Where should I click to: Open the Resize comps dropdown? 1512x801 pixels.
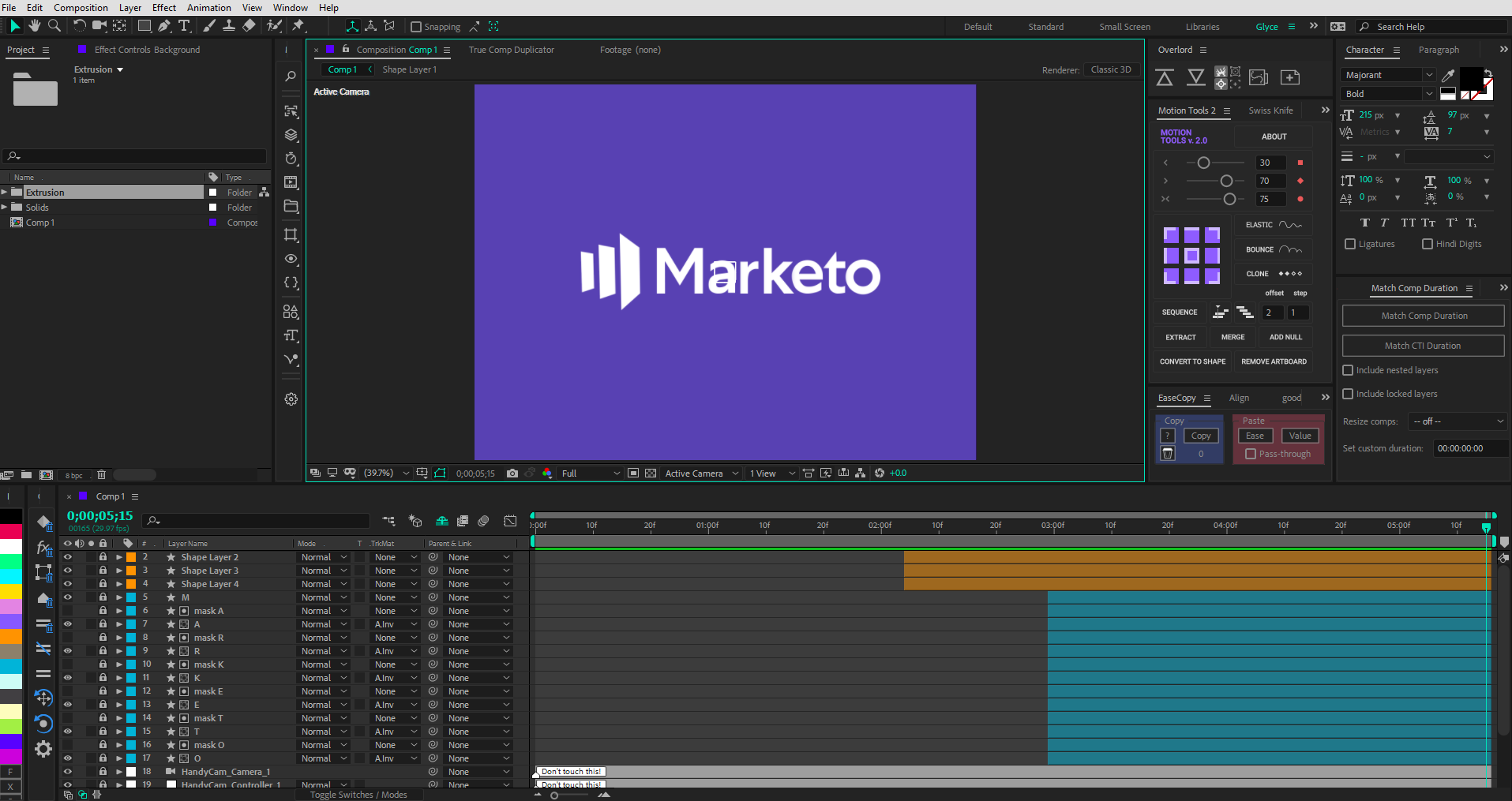click(1458, 421)
